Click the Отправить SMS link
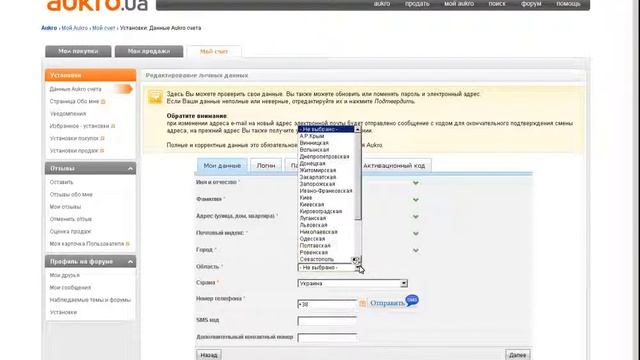This screenshot has width=640, height=360. click(x=387, y=303)
